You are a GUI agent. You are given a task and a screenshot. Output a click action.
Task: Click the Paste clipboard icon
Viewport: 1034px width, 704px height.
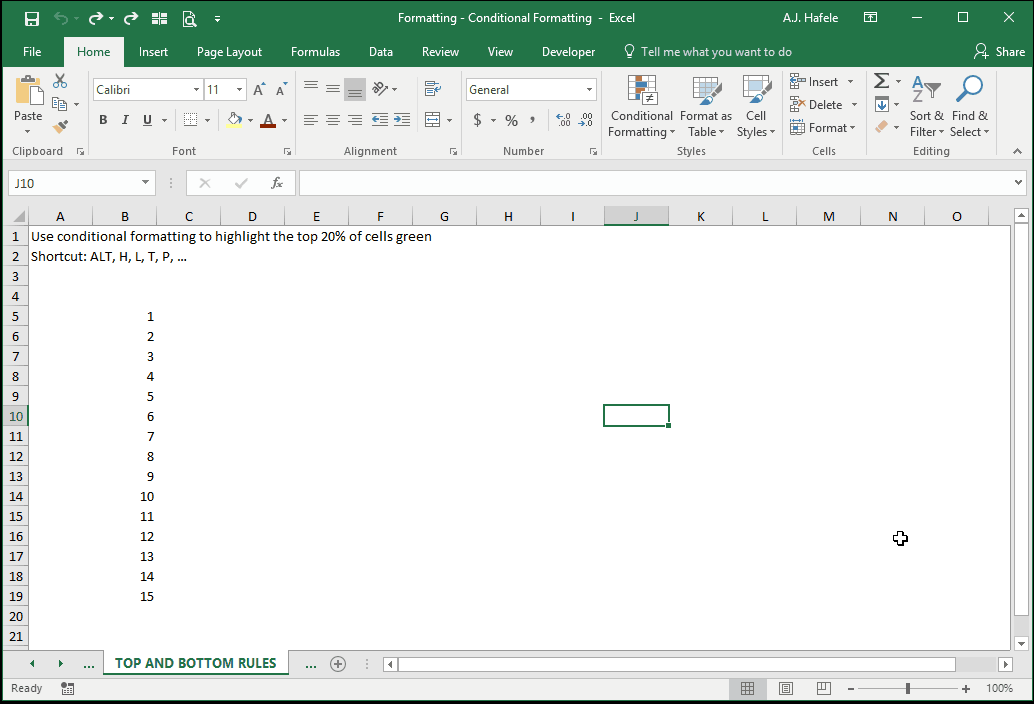point(28,90)
